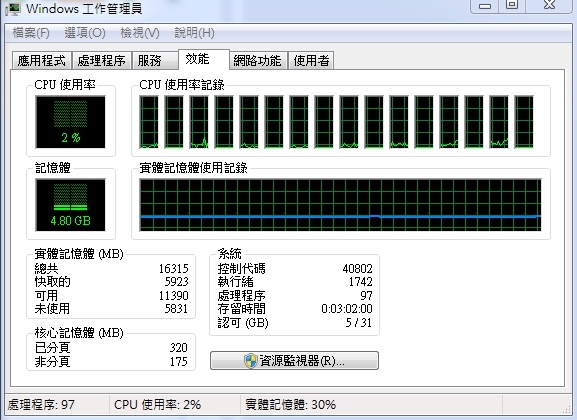Image resolution: width=577 pixels, height=420 pixels.
Task: Click the 實體記憶體 (MB) group label
Action: (x=79, y=254)
